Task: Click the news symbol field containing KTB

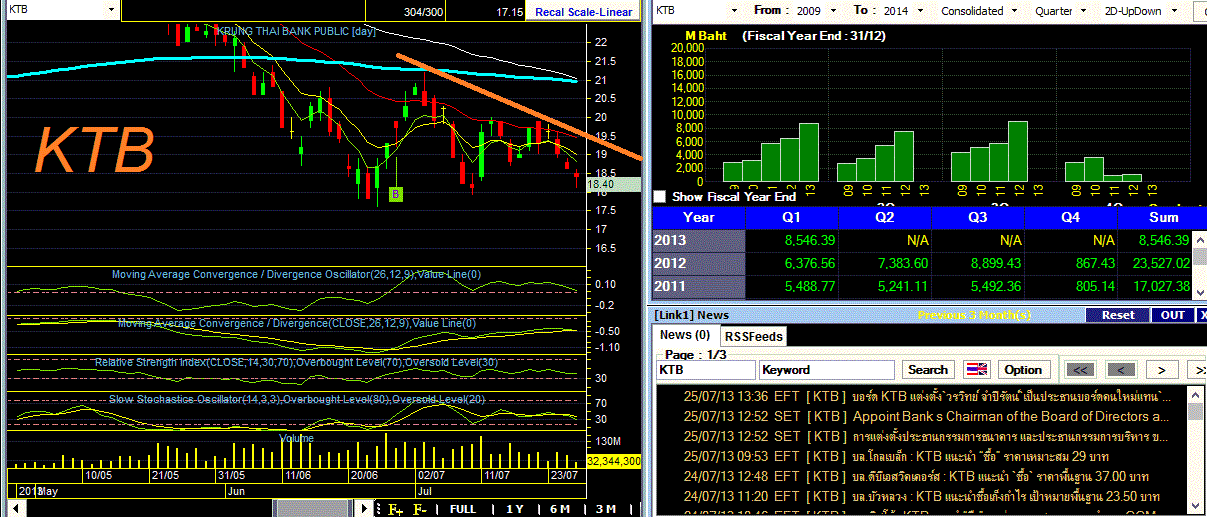Action: pos(706,370)
